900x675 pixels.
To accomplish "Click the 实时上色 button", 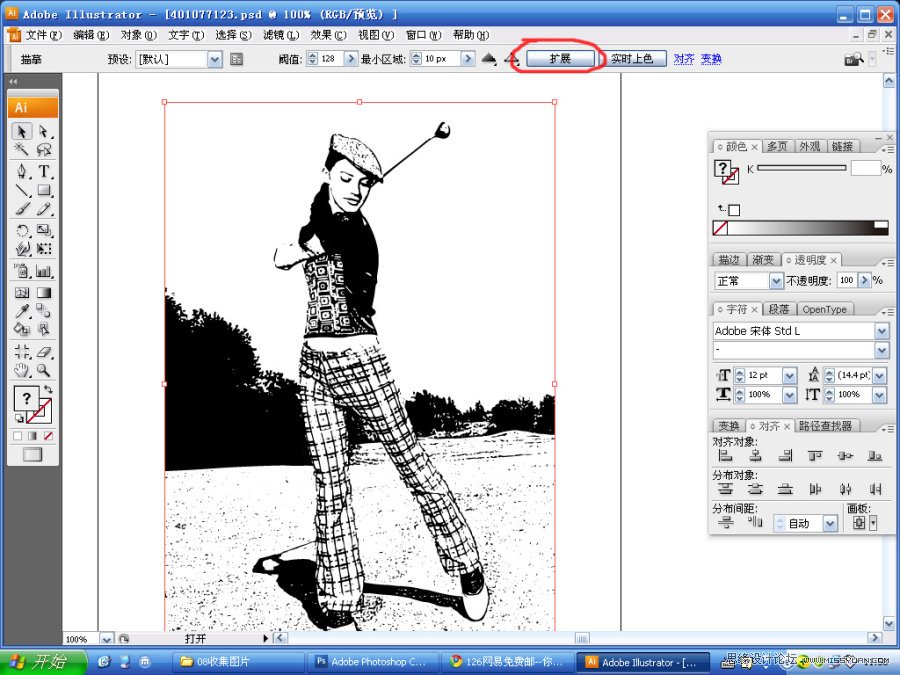I will pyautogui.click(x=632, y=59).
